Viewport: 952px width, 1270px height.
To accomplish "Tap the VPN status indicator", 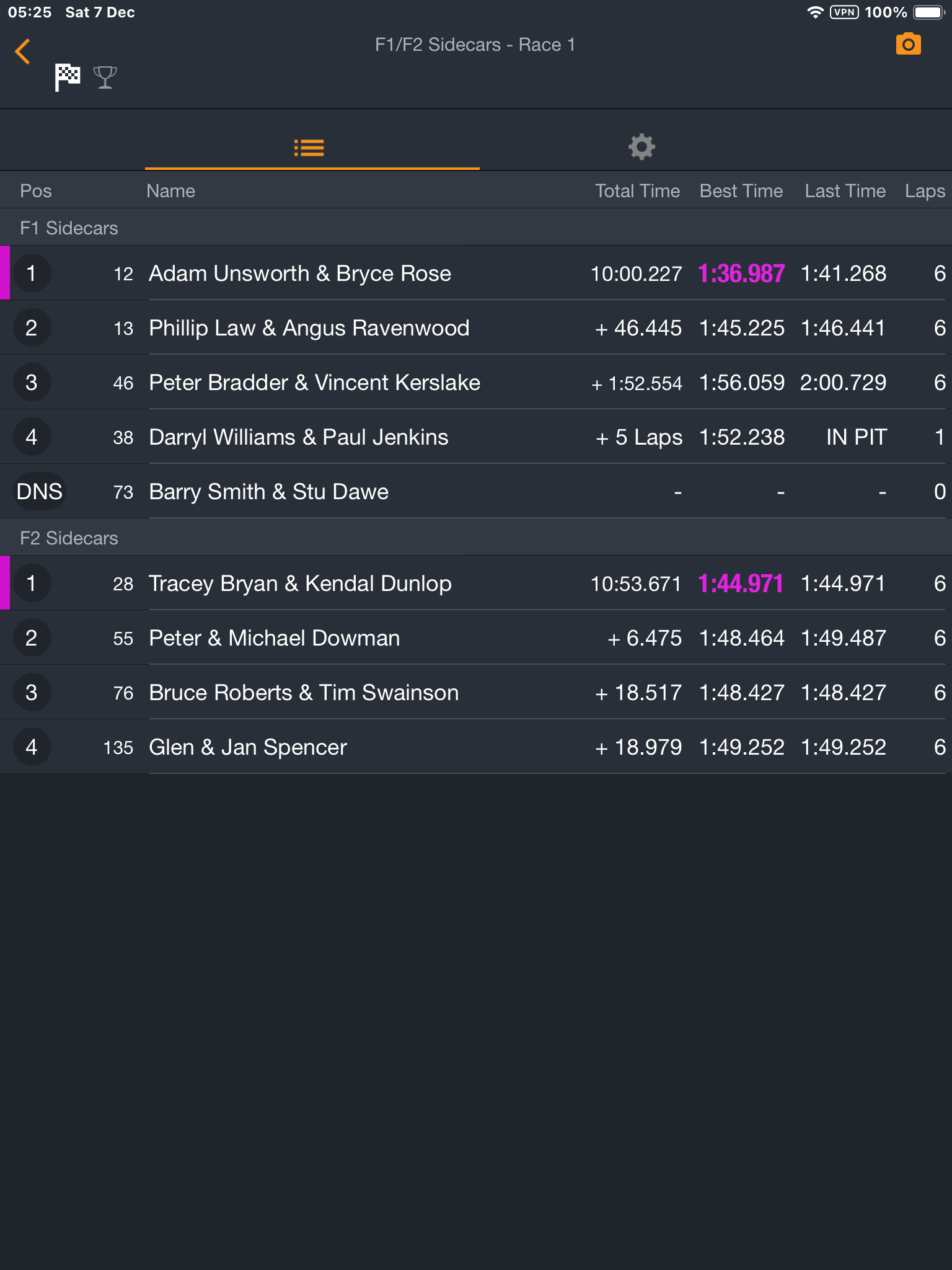I will [844, 12].
